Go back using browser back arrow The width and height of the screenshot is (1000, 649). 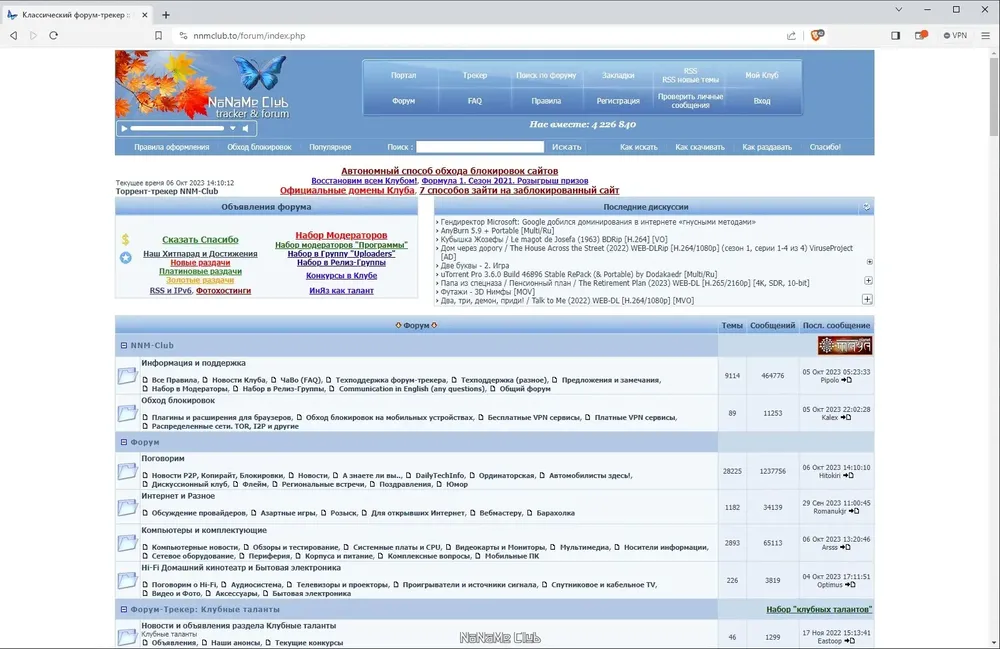(13, 36)
